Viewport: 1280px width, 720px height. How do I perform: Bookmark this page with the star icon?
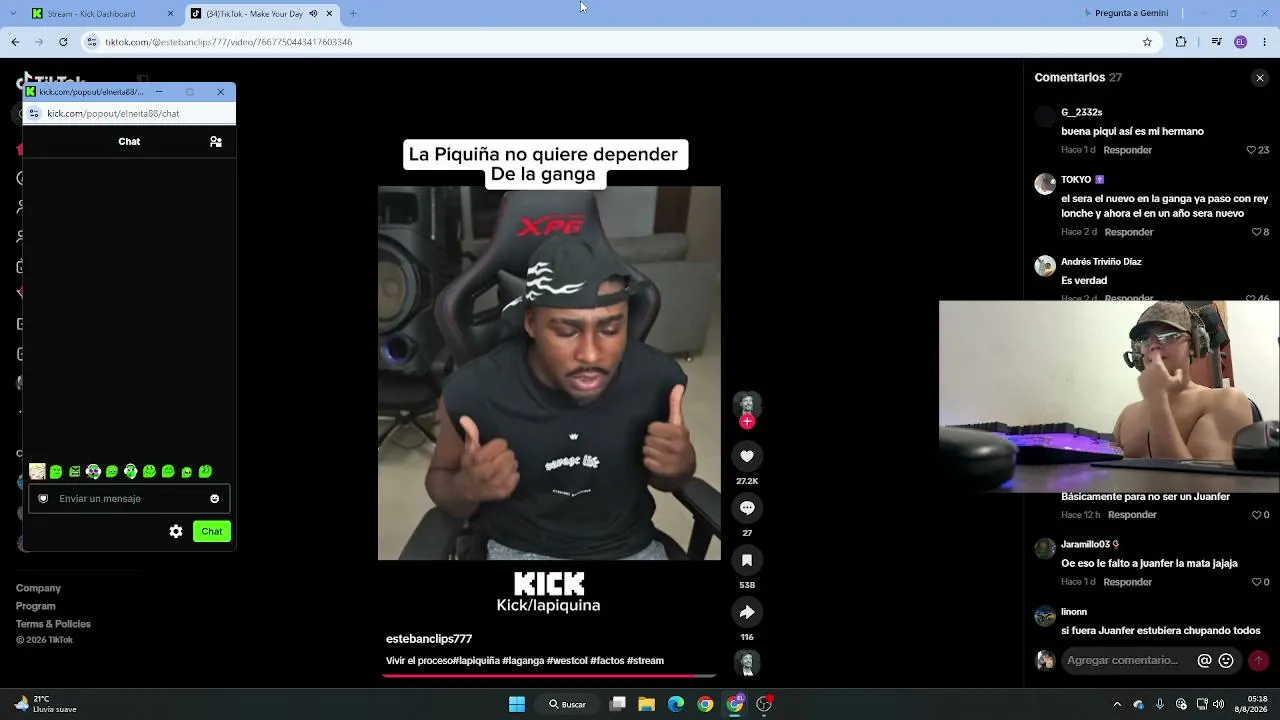[x=1147, y=42]
